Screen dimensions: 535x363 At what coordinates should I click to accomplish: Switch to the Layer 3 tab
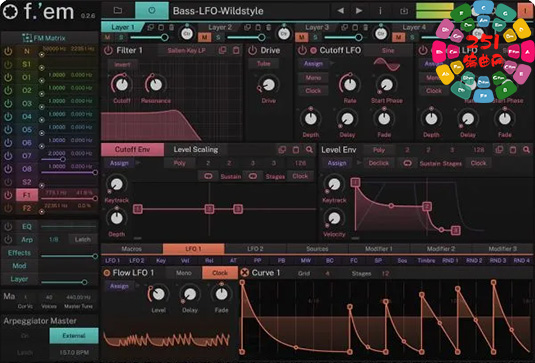click(x=317, y=27)
